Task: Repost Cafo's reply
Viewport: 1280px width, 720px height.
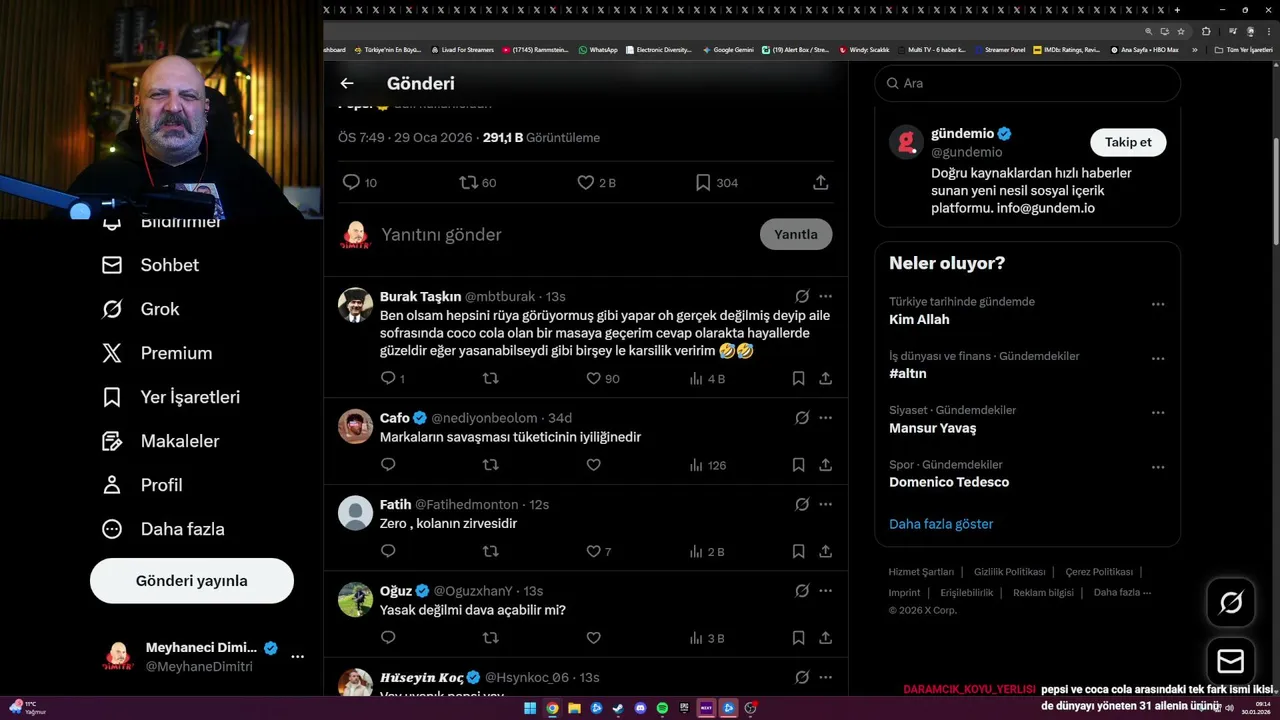Action: tap(491, 465)
